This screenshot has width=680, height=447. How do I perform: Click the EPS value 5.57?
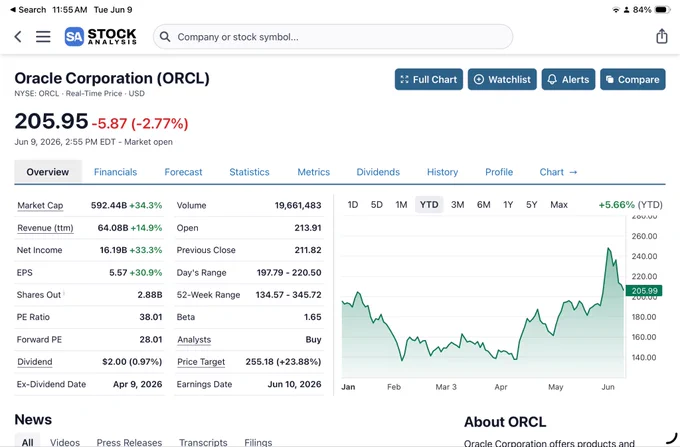click(x=118, y=273)
